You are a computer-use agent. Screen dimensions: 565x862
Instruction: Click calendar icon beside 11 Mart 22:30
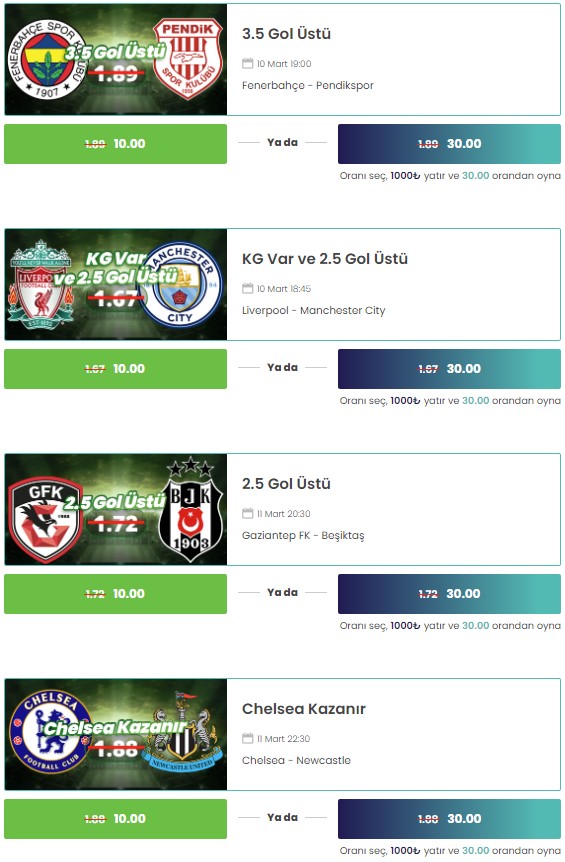(247, 738)
